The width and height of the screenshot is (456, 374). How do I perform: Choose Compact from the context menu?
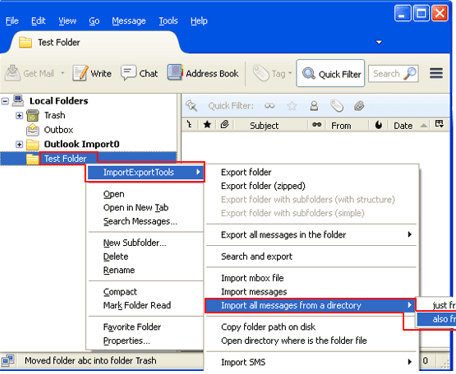pyautogui.click(x=120, y=292)
